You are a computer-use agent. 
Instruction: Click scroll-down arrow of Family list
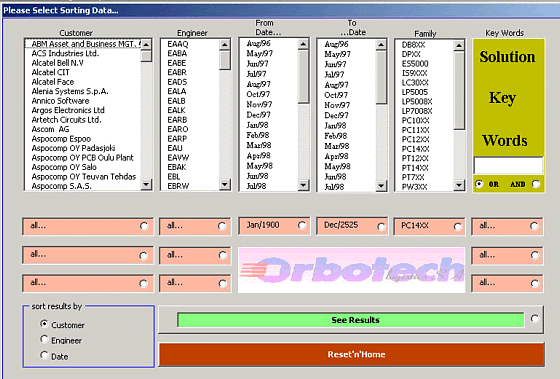click(459, 185)
